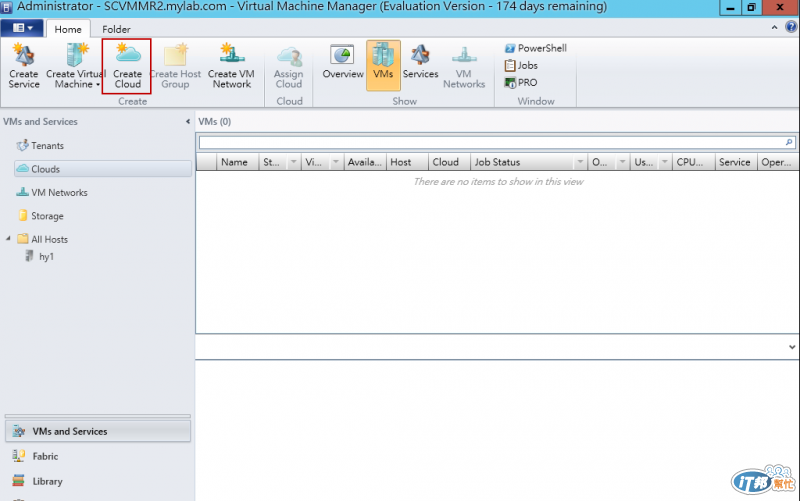Select the Storage tree node
The image size is (800, 501).
pyautogui.click(x=41, y=216)
